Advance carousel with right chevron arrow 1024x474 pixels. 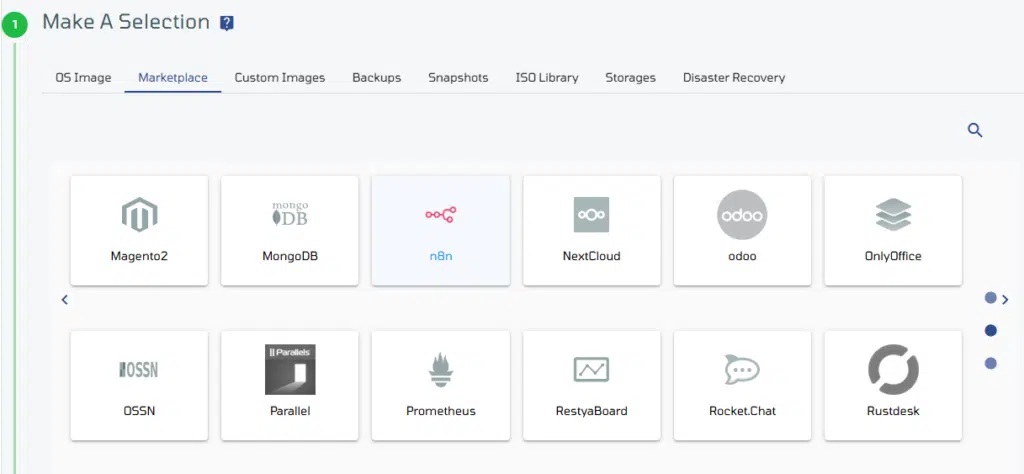point(1006,299)
